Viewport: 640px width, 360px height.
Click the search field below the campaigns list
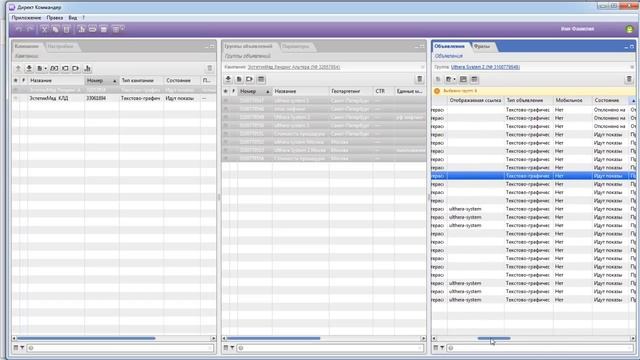(120, 348)
